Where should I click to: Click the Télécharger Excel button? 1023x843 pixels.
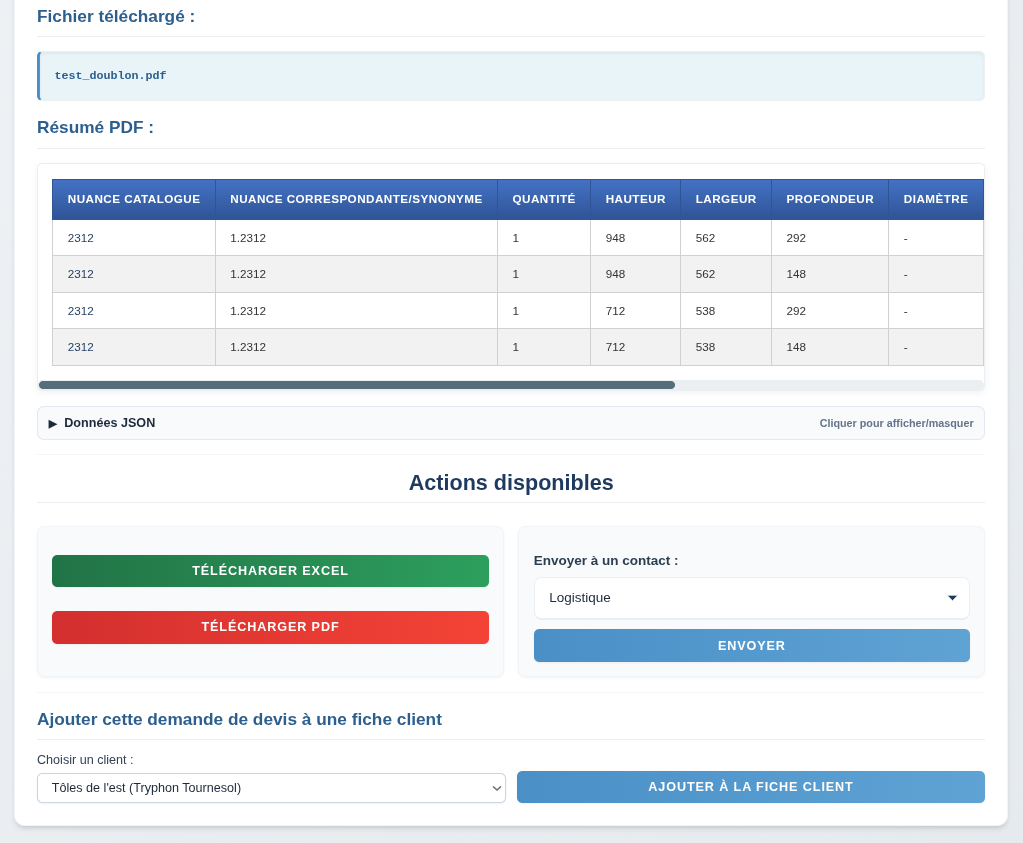(270, 571)
